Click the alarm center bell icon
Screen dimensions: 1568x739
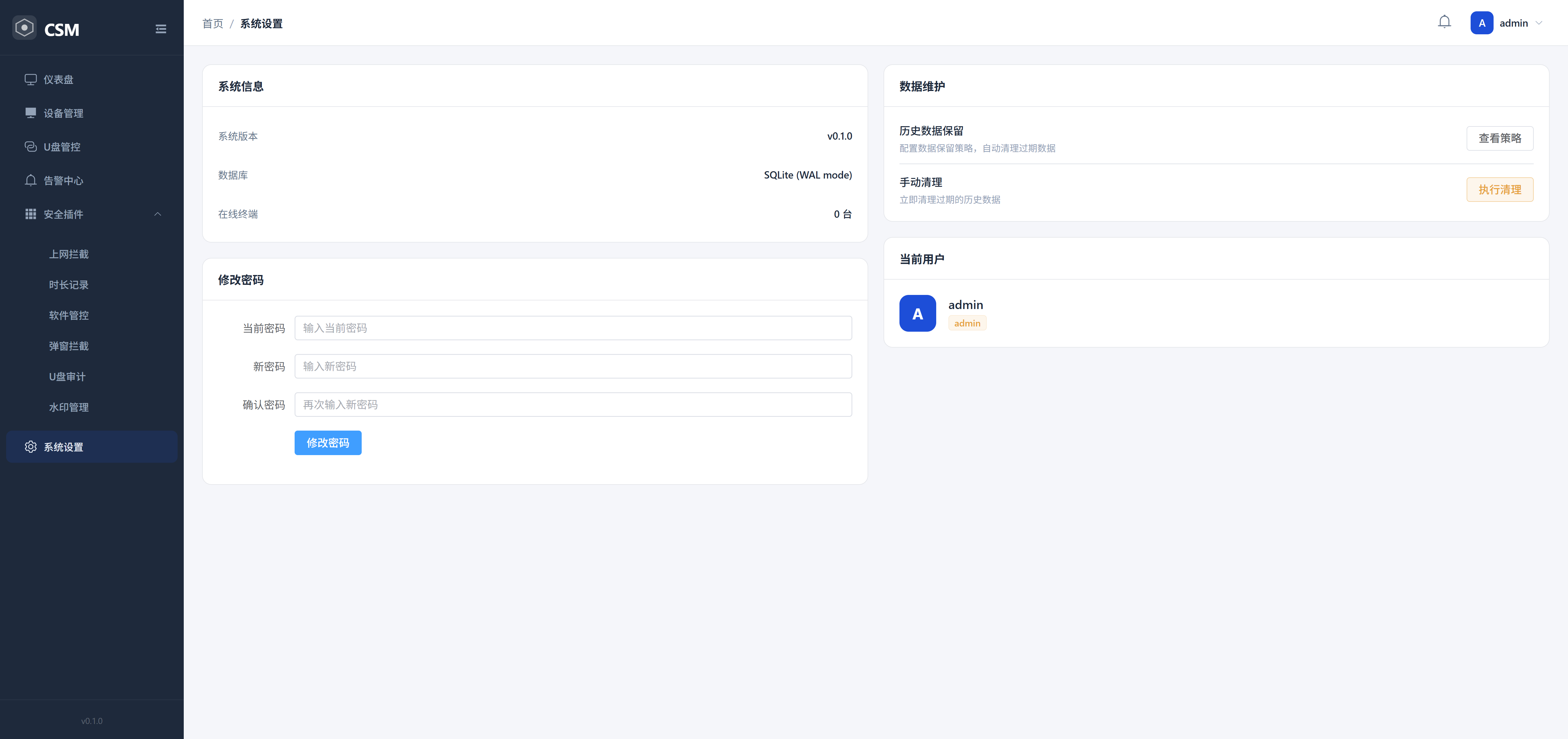(30, 180)
